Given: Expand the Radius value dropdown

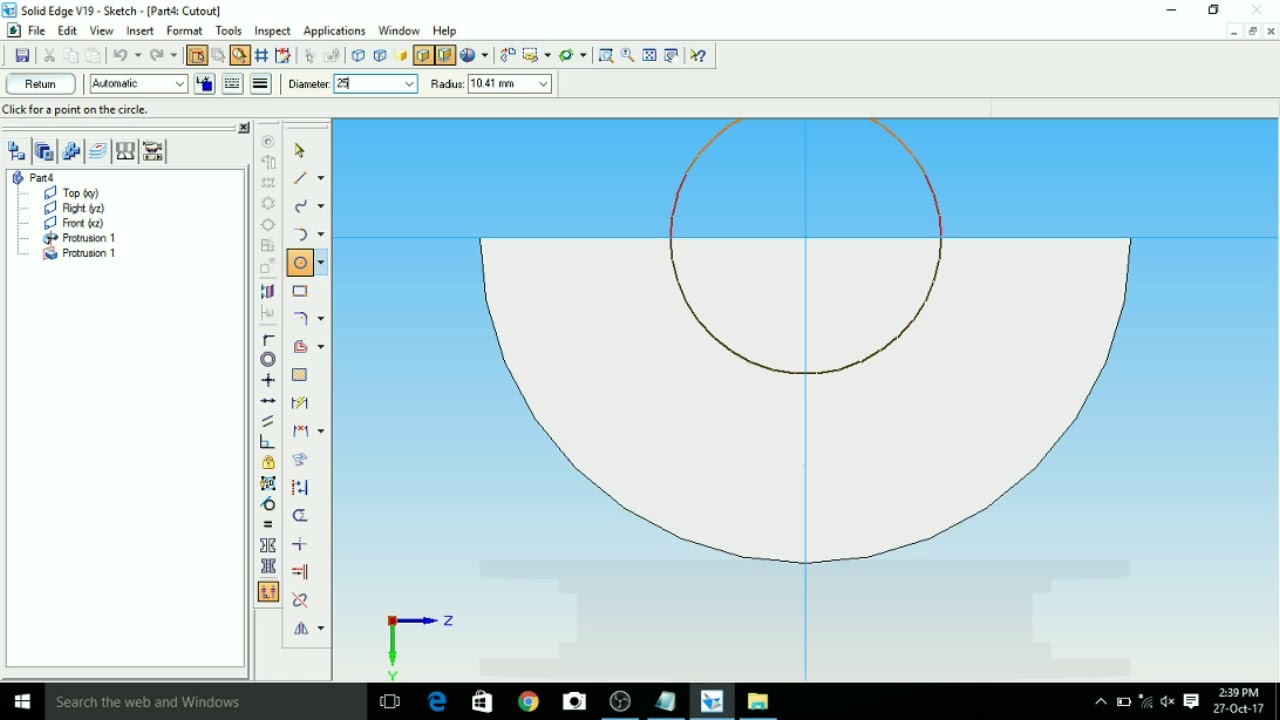Looking at the screenshot, I should point(543,84).
